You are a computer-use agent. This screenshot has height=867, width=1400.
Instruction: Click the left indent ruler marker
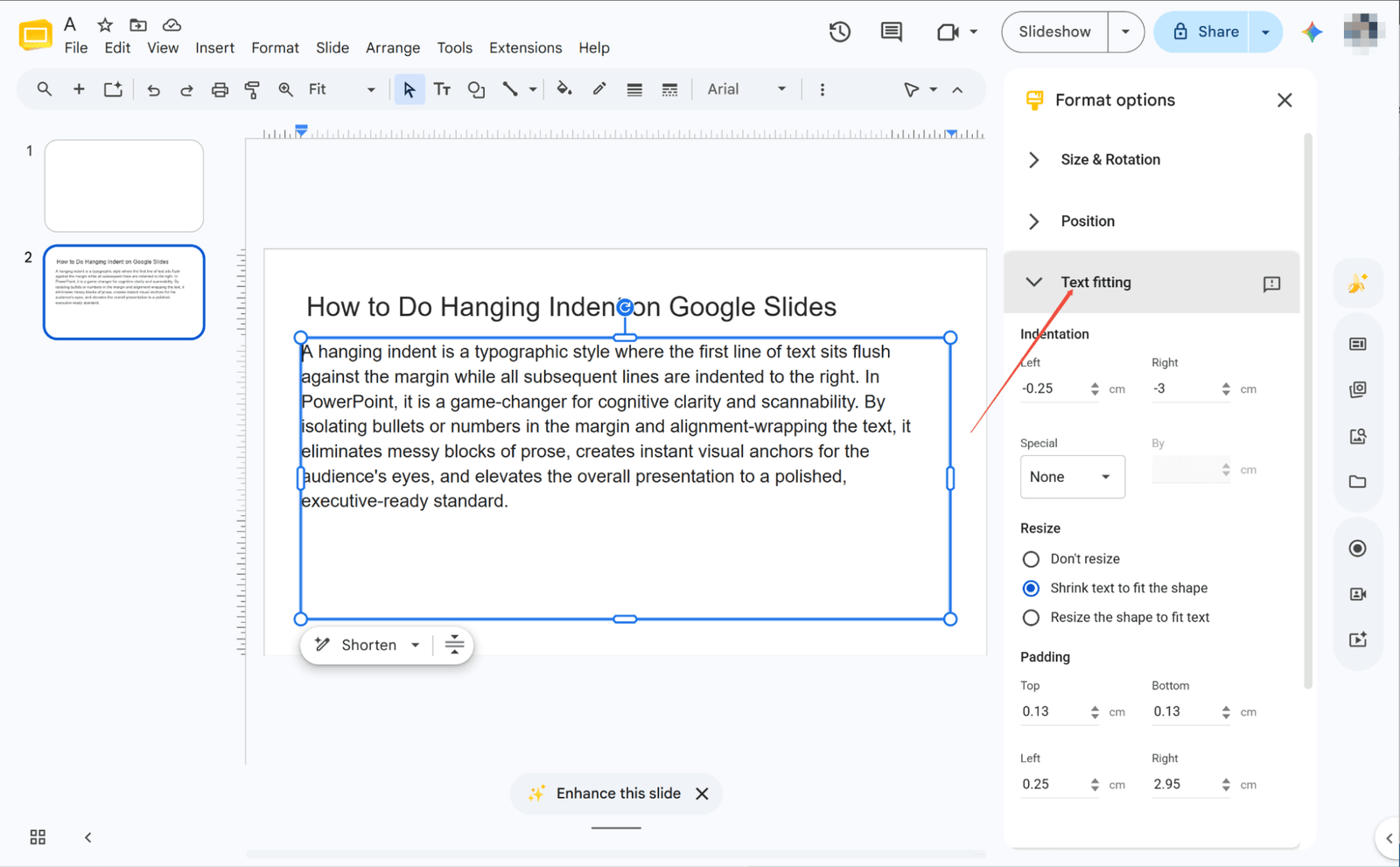[301, 131]
